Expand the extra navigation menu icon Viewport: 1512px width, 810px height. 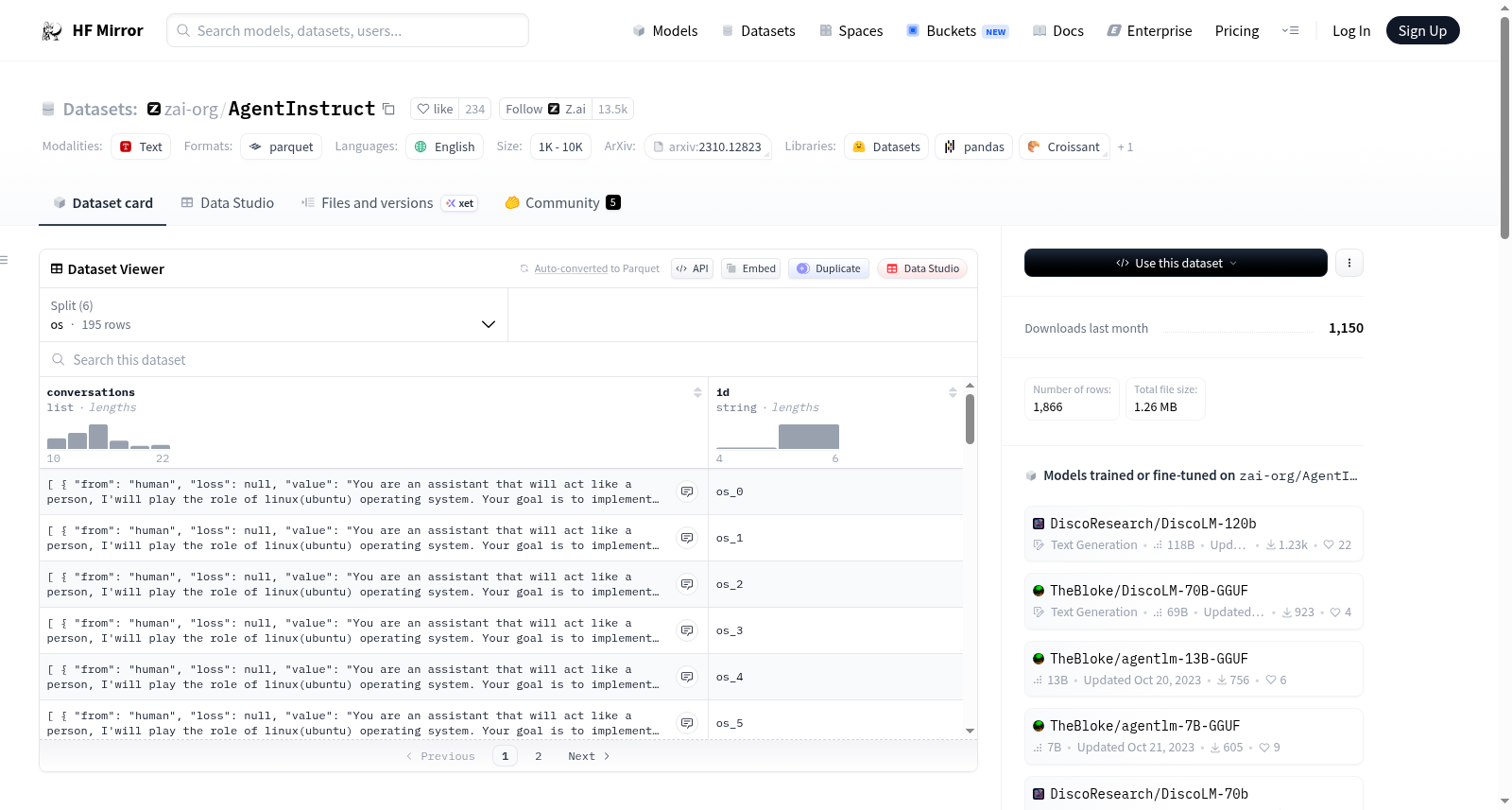coord(1290,30)
